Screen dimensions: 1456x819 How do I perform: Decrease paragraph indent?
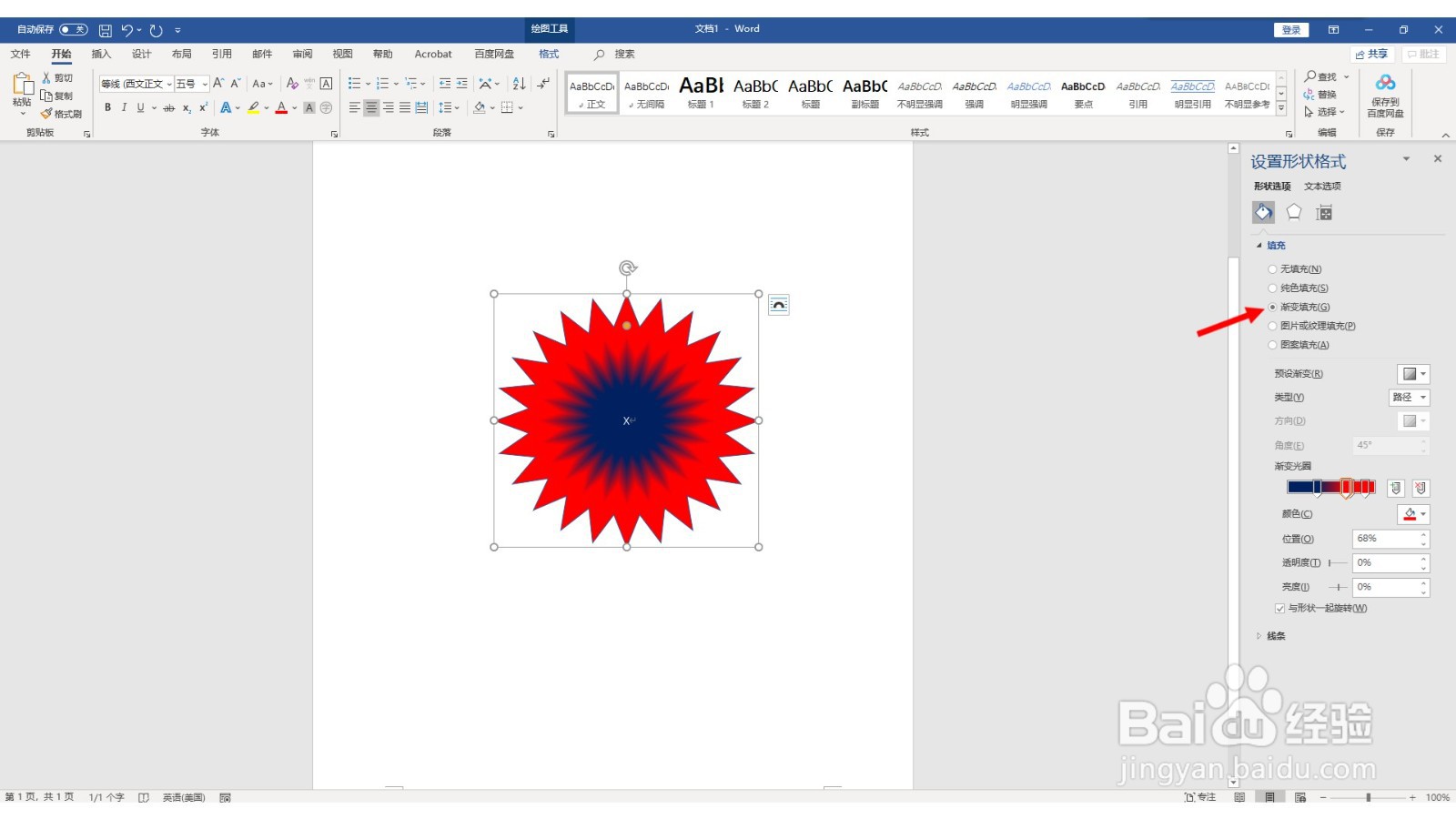(x=445, y=84)
